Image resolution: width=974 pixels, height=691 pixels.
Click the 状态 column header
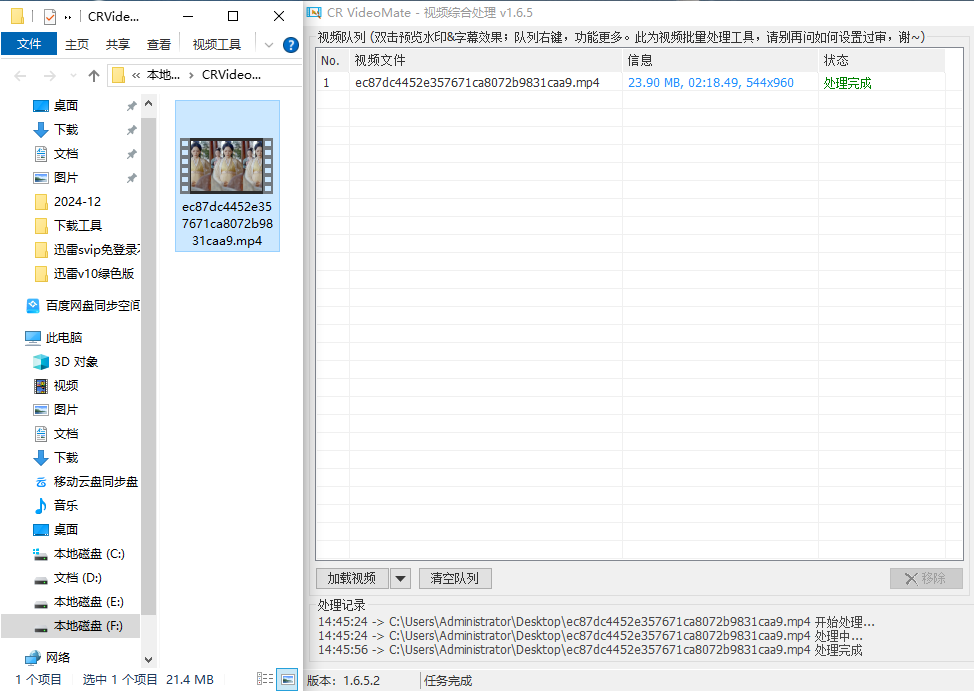coord(881,61)
